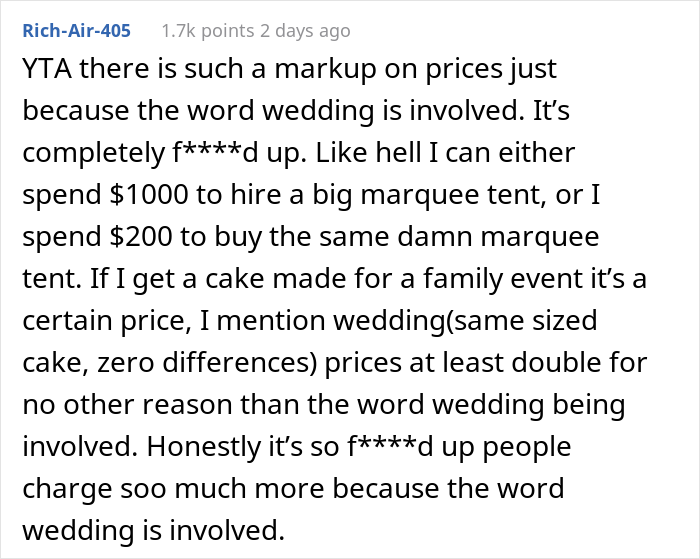The image size is (700, 559).
Task: Click the word 'YTA' starting the comment
Action: pyautogui.click(x=47, y=69)
